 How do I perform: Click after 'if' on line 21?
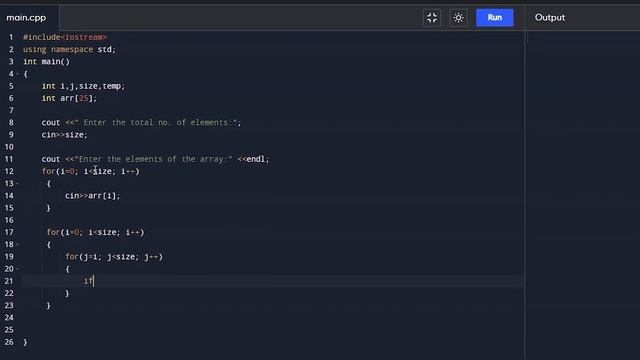tap(94, 281)
